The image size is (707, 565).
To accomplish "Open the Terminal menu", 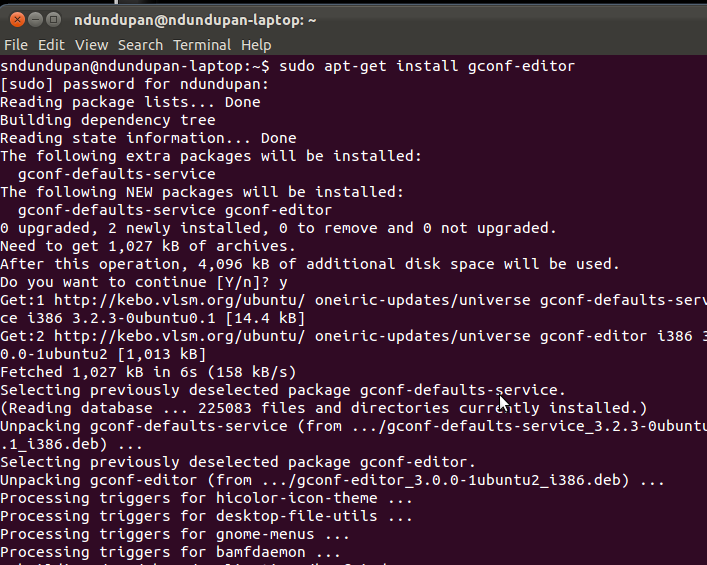I will [202, 45].
